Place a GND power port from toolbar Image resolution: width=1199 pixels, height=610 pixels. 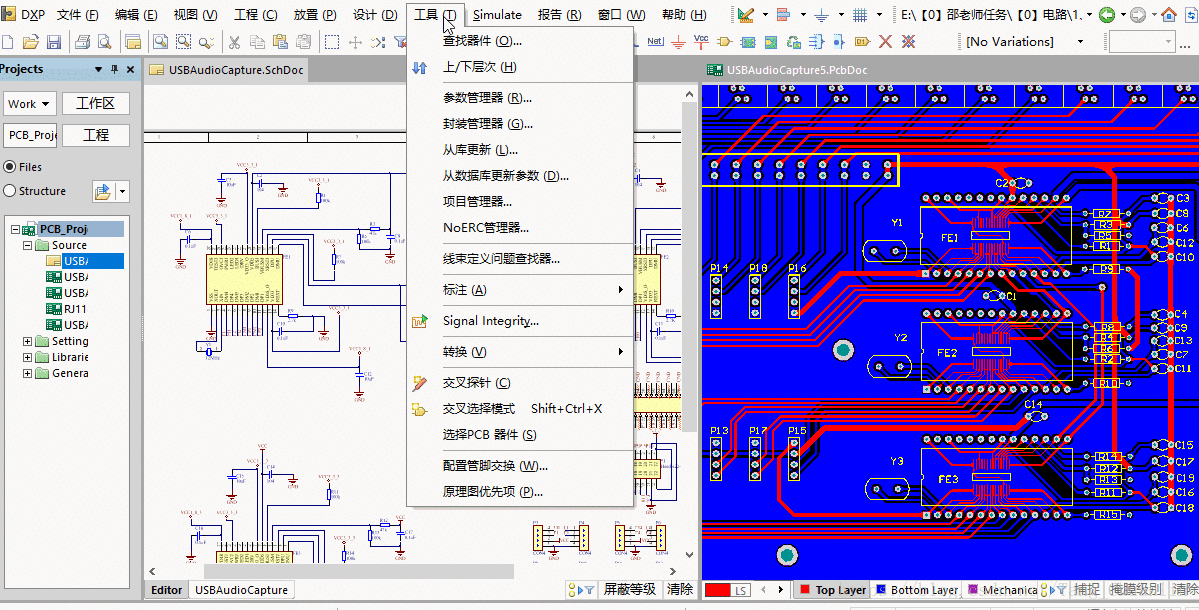(679, 42)
